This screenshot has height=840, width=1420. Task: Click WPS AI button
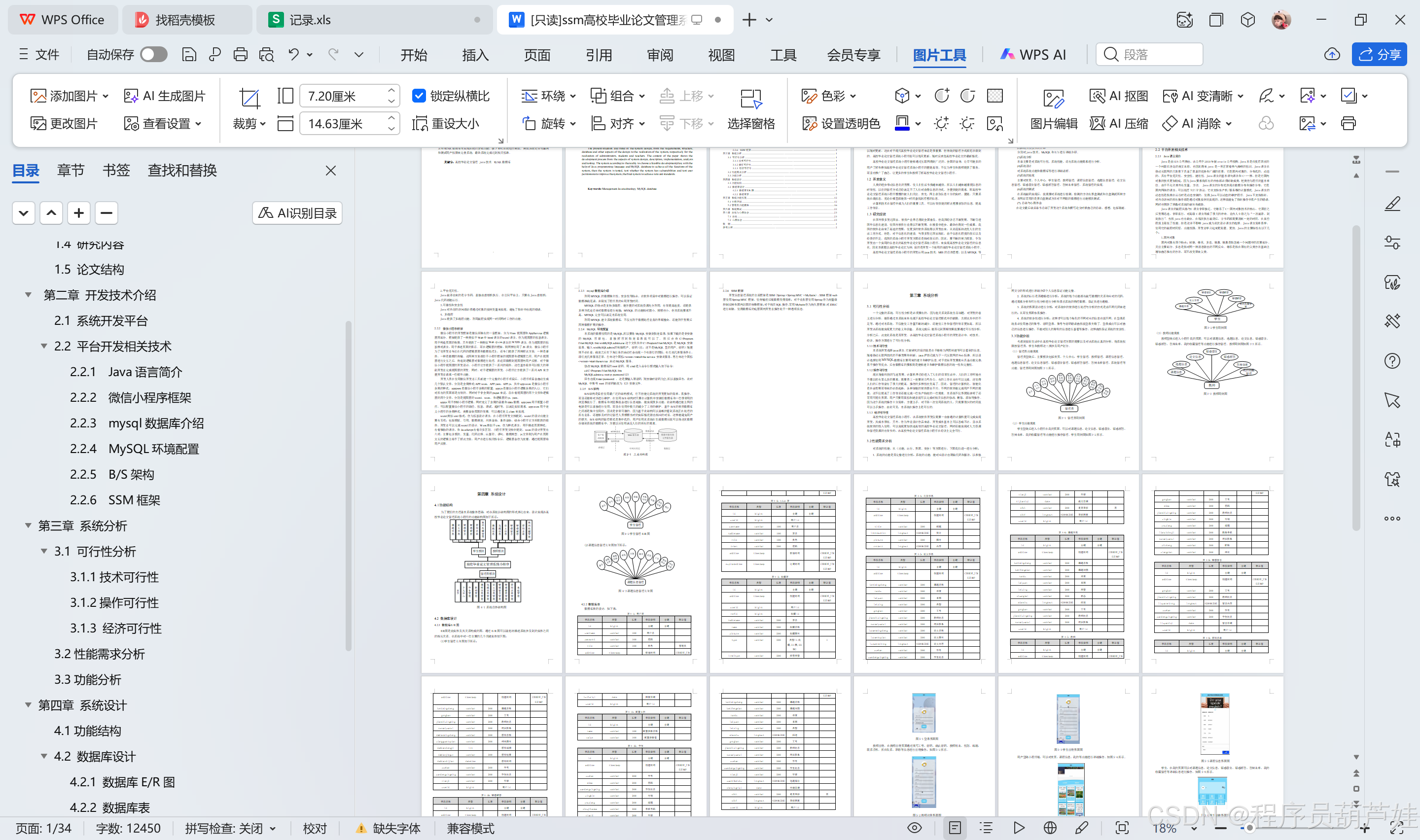pos(1033,54)
